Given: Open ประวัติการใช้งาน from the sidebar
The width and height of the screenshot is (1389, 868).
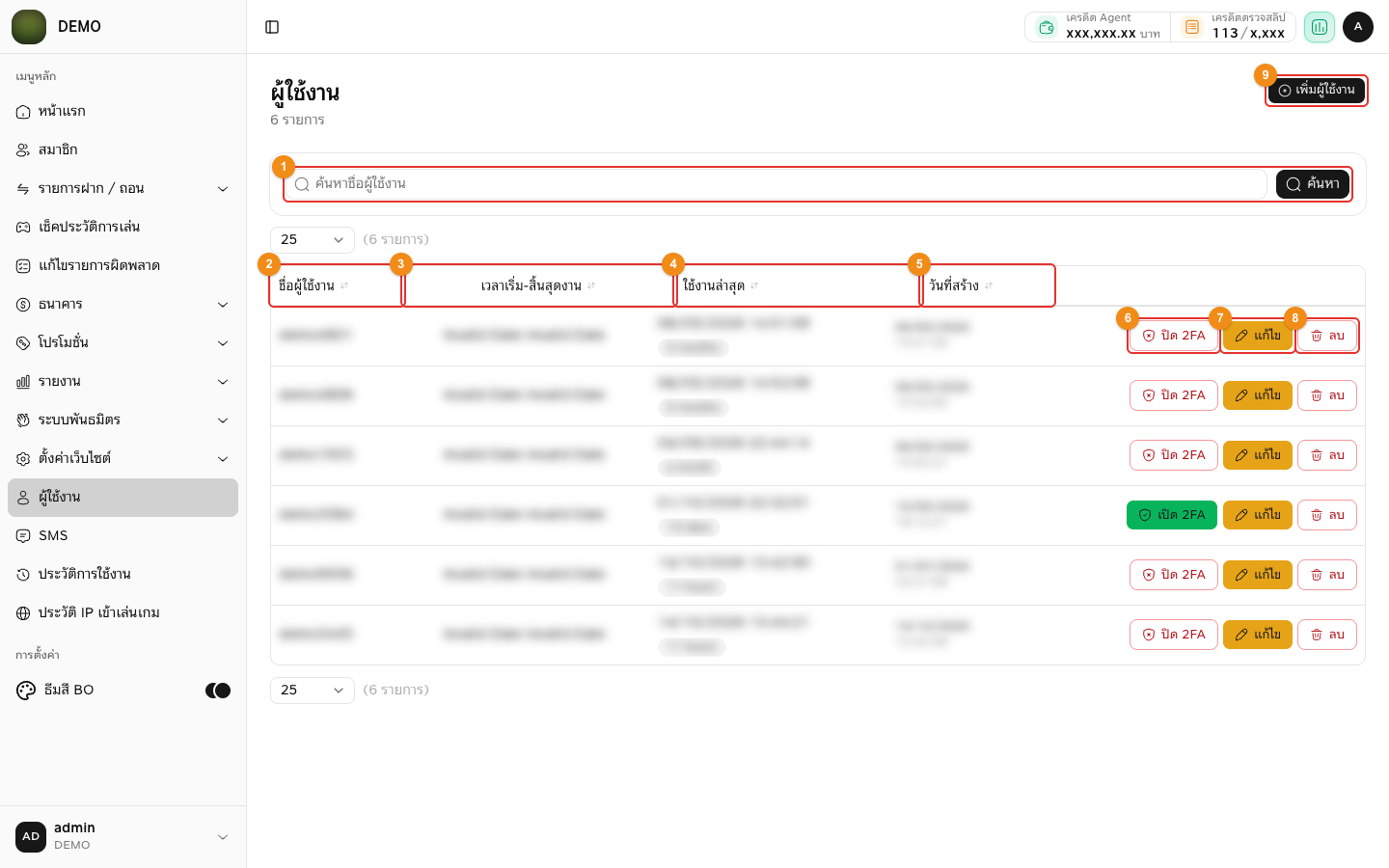Looking at the screenshot, I should (x=123, y=575).
